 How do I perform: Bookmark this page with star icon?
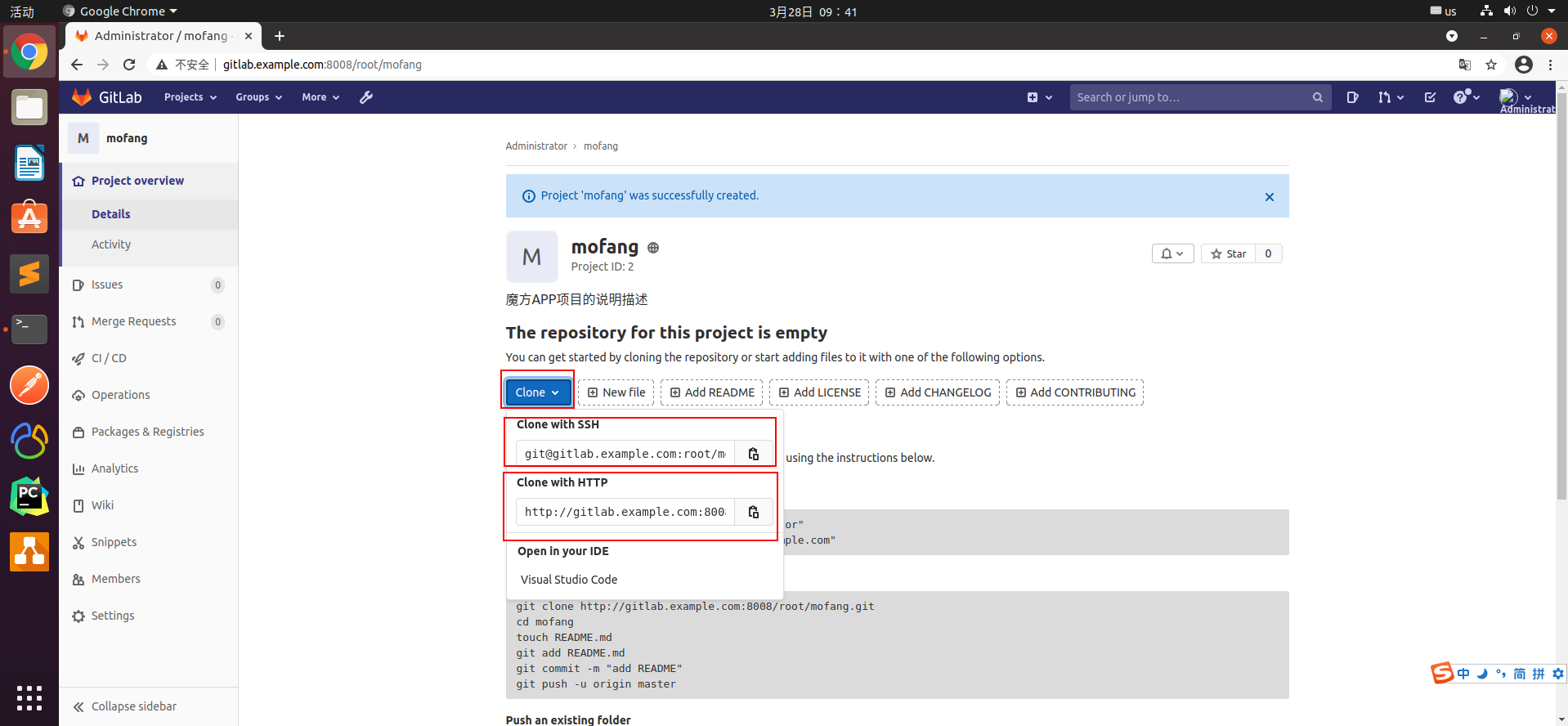[1491, 65]
